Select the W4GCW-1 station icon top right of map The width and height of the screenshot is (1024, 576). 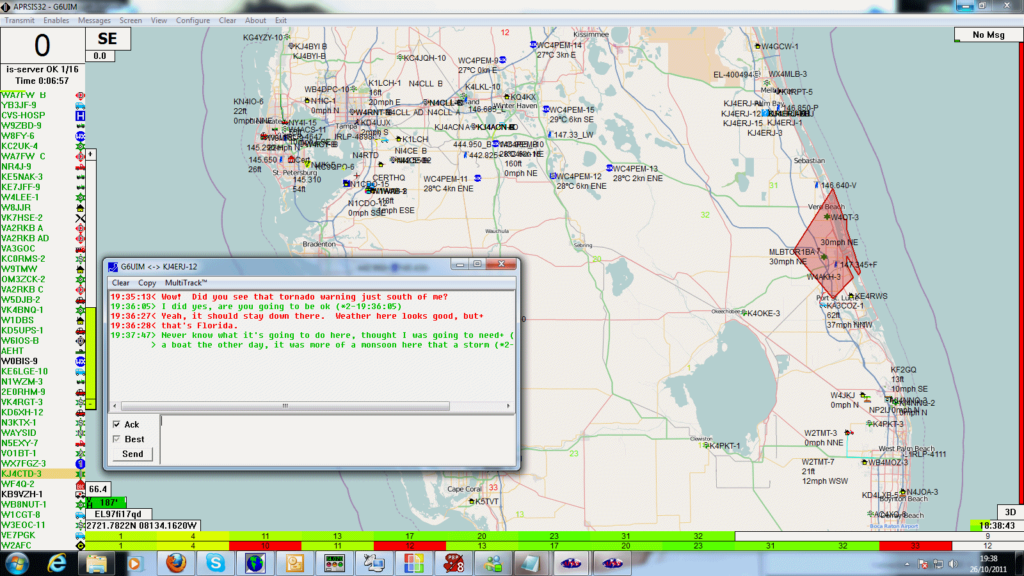pyautogui.click(x=757, y=45)
